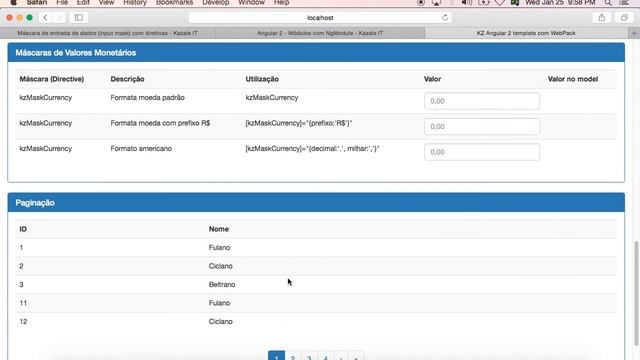Viewport: 640px width, 360px height.
Task: Open the Edit menu
Action: (x=83, y=2)
